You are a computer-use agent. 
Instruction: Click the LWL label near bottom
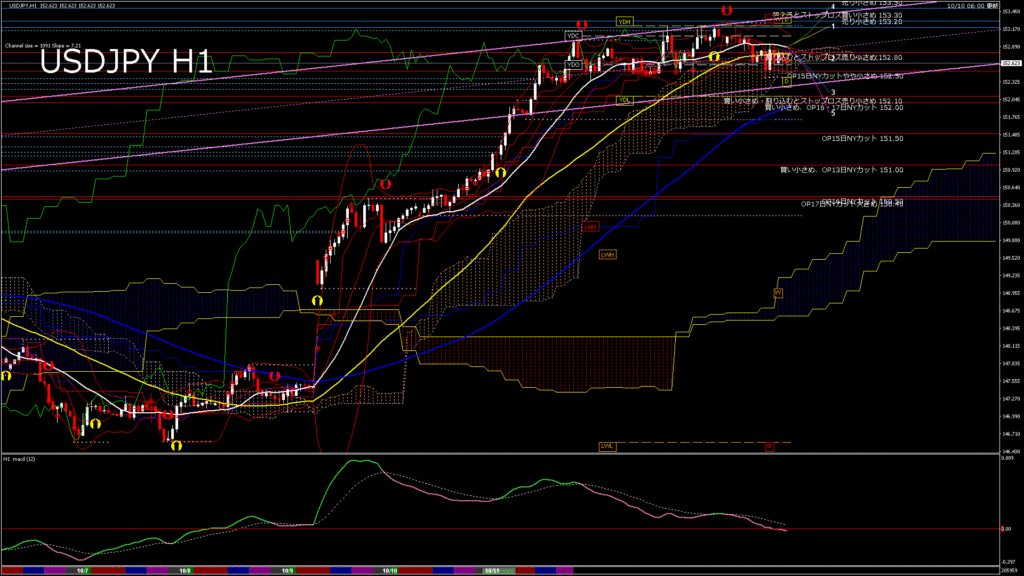[607, 445]
